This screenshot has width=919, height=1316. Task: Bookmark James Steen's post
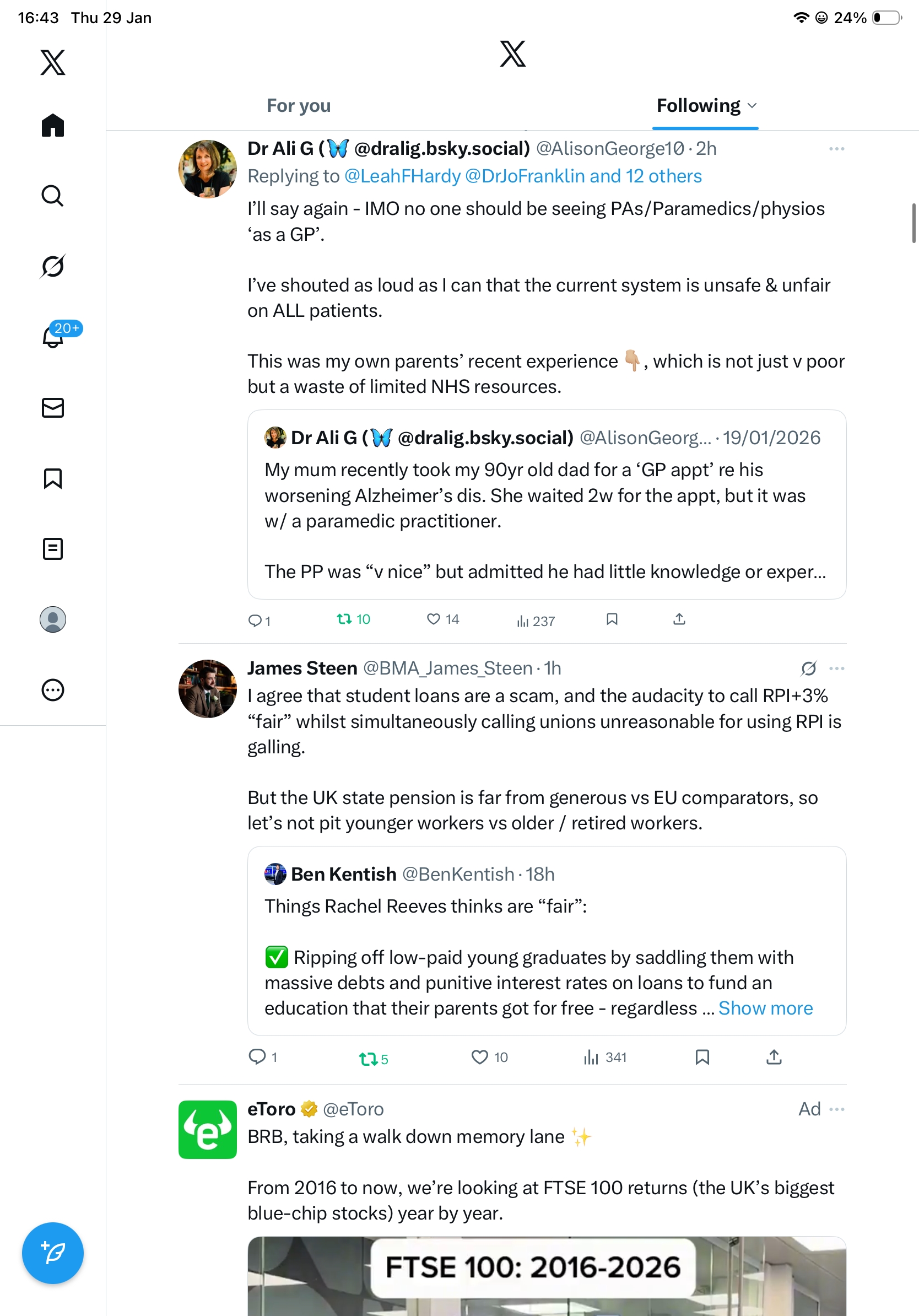click(x=702, y=1057)
